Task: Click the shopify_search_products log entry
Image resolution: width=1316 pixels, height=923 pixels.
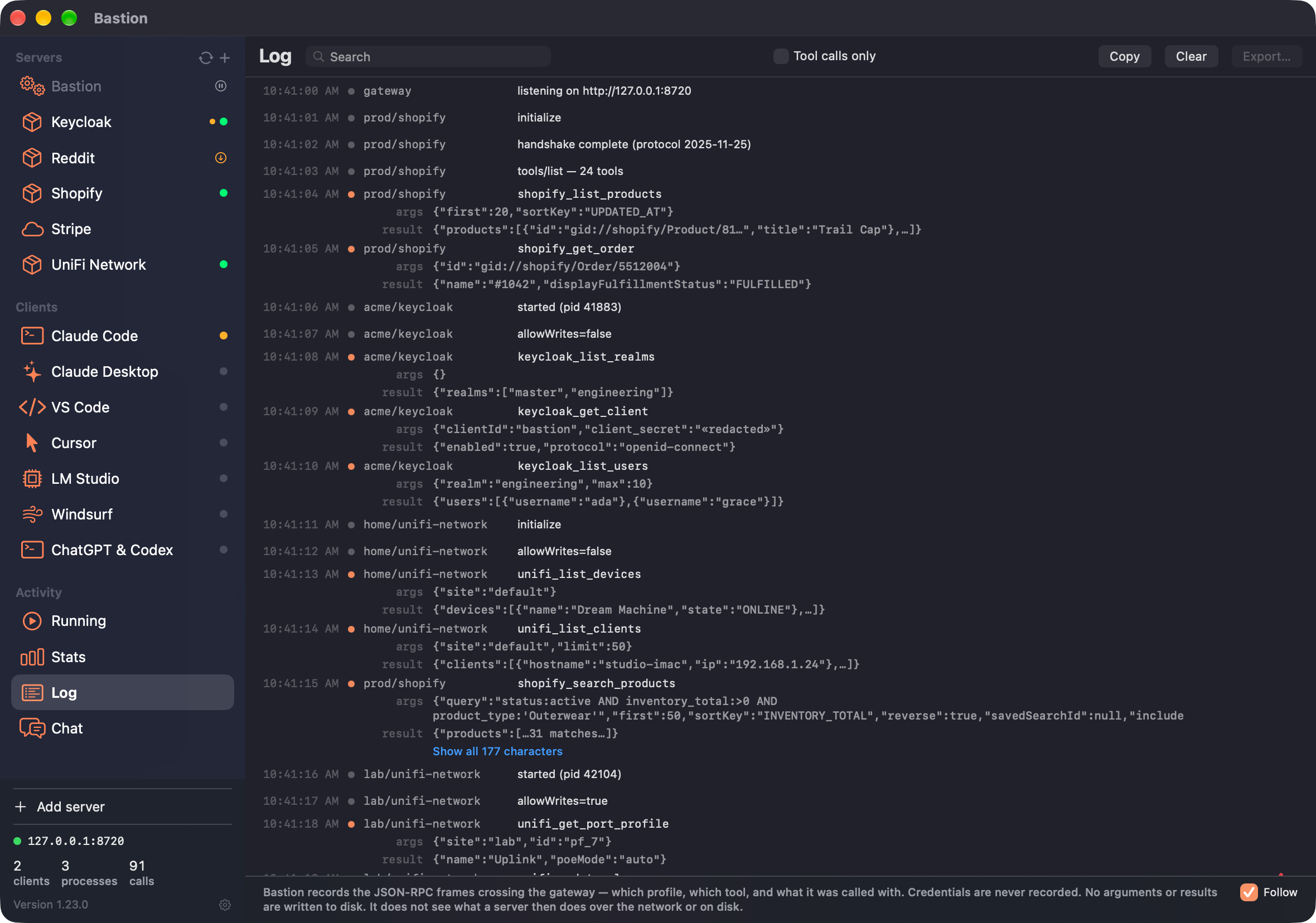Action: click(596, 683)
